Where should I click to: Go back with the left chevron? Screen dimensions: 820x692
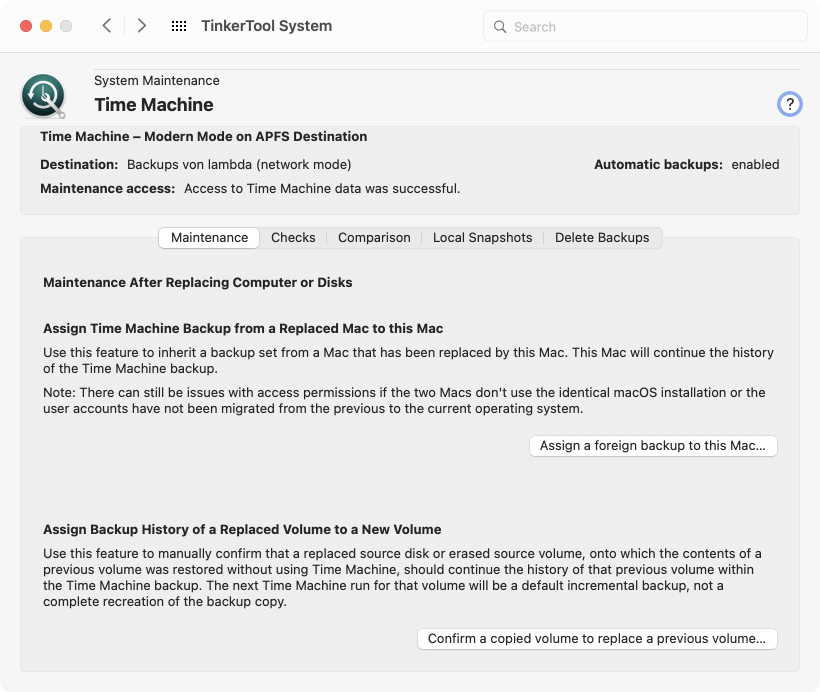pyautogui.click(x=107, y=26)
